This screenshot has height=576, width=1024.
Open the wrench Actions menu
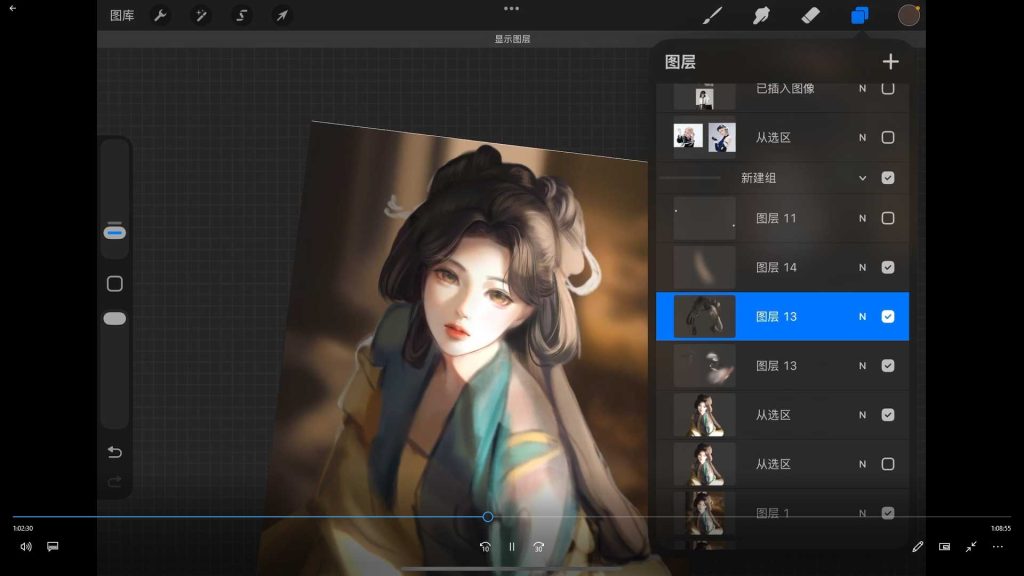pos(160,16)
